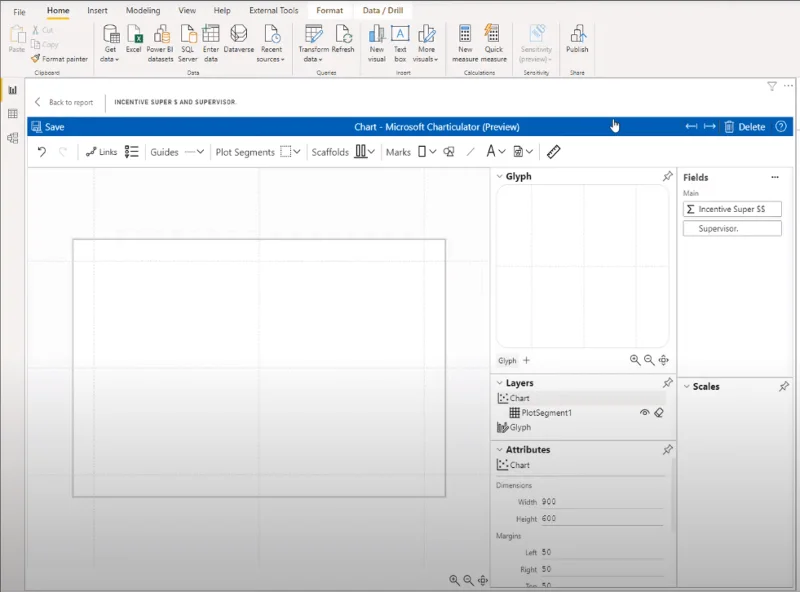Switch to the Modeling ribbon tab
Screen dimensions: 800x592
point(143,10)
